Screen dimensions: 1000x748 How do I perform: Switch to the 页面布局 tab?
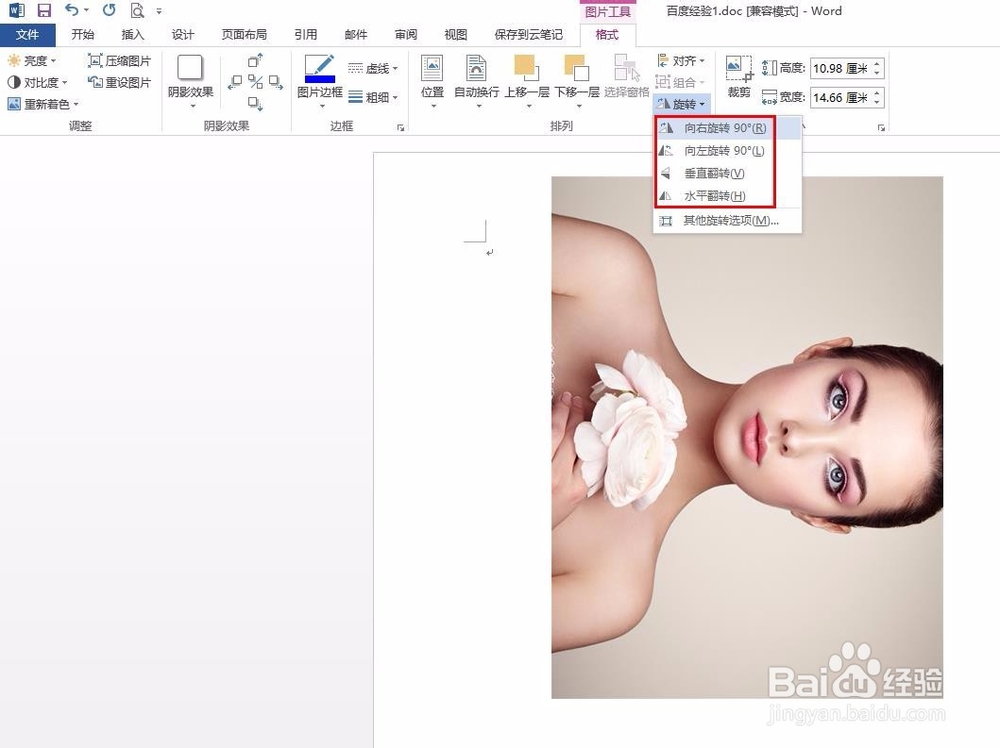click(244, 34)
